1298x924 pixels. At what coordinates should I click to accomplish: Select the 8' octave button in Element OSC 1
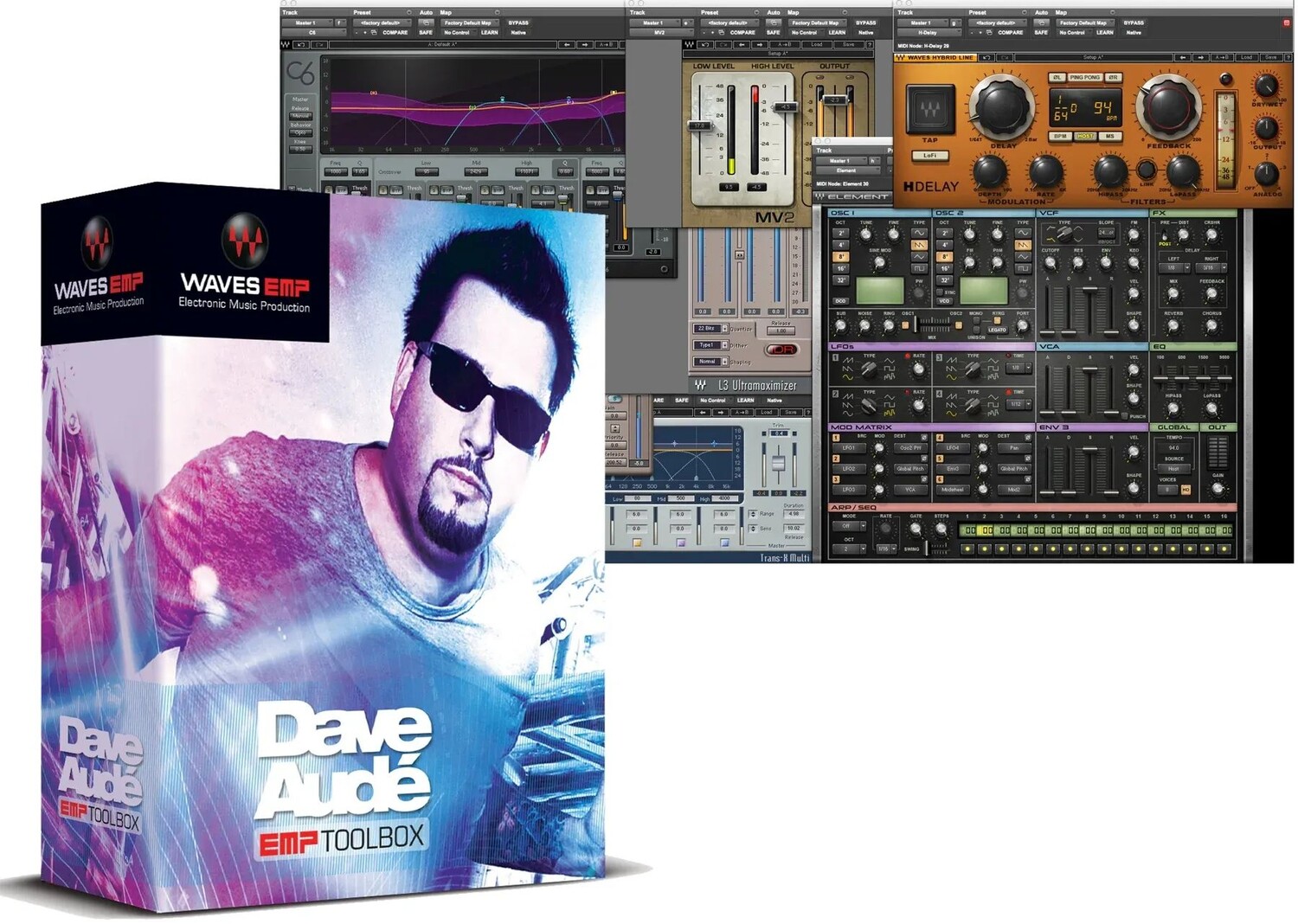840,257
